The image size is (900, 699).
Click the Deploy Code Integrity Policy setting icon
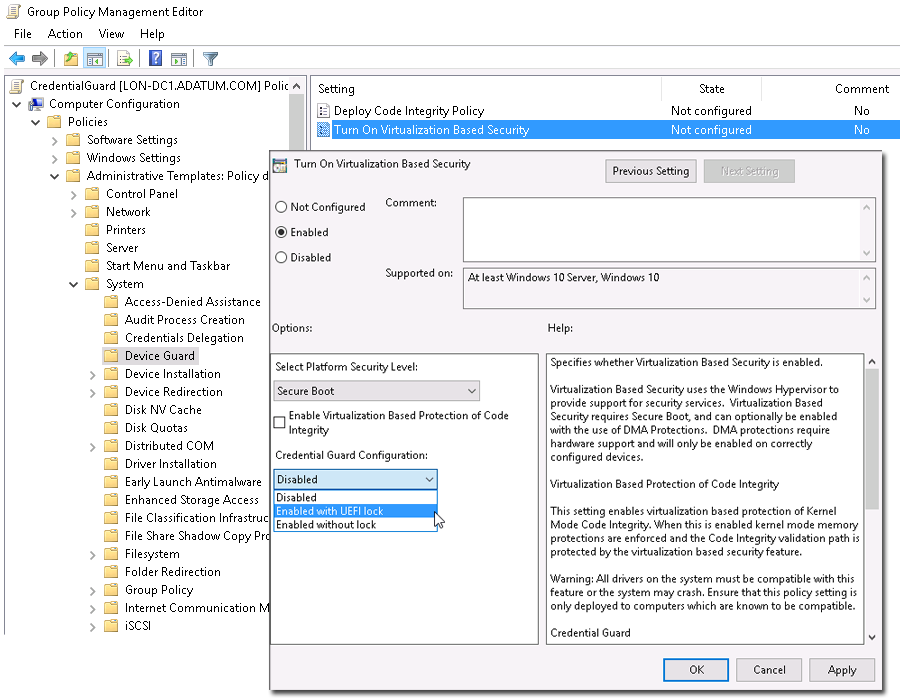click(324, 111)
